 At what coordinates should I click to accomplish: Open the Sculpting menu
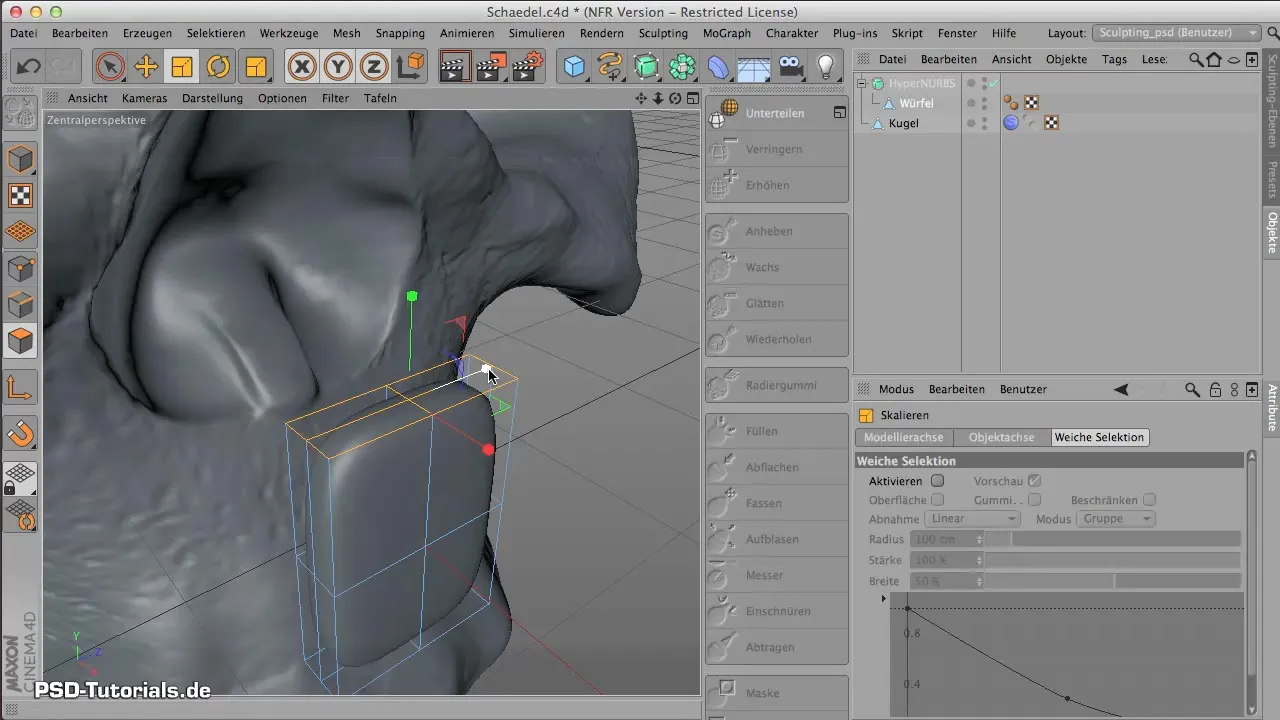[x=663, y=33]
